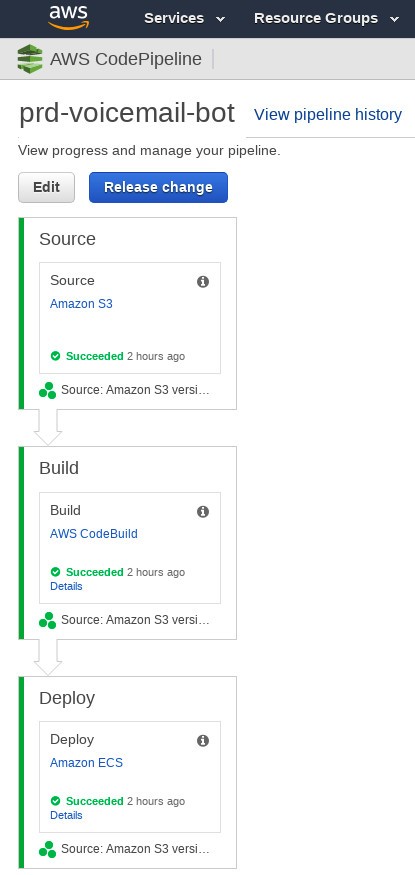Click the Release change button
This screenshot has height=875, width=415.
point(158,187)
